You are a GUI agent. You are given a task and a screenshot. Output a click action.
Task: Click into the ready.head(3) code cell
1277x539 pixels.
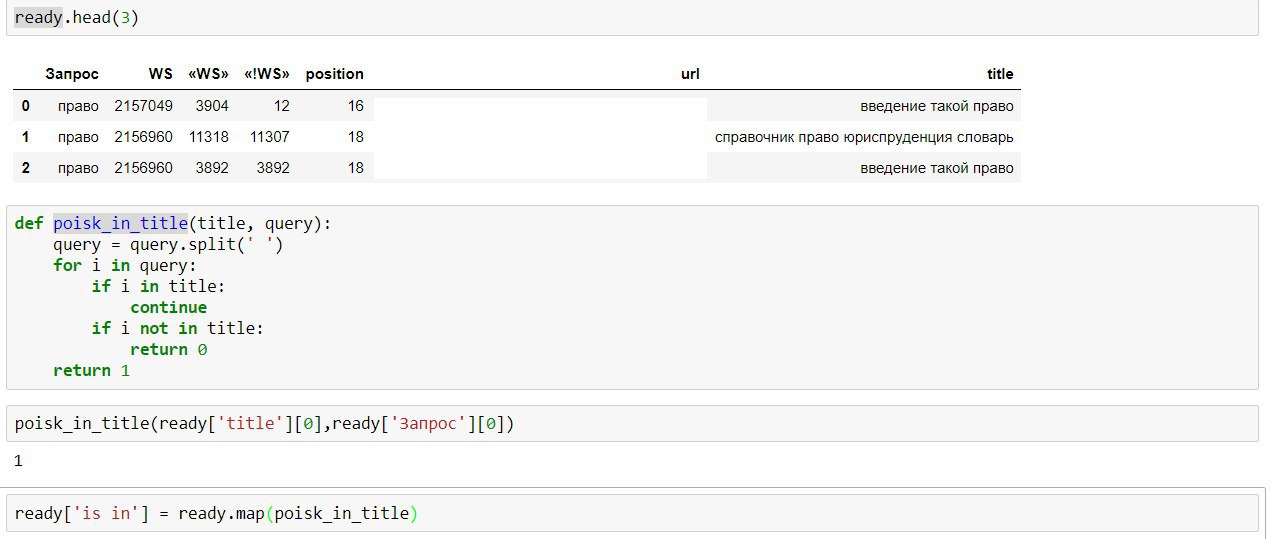[x=632, y=18]
